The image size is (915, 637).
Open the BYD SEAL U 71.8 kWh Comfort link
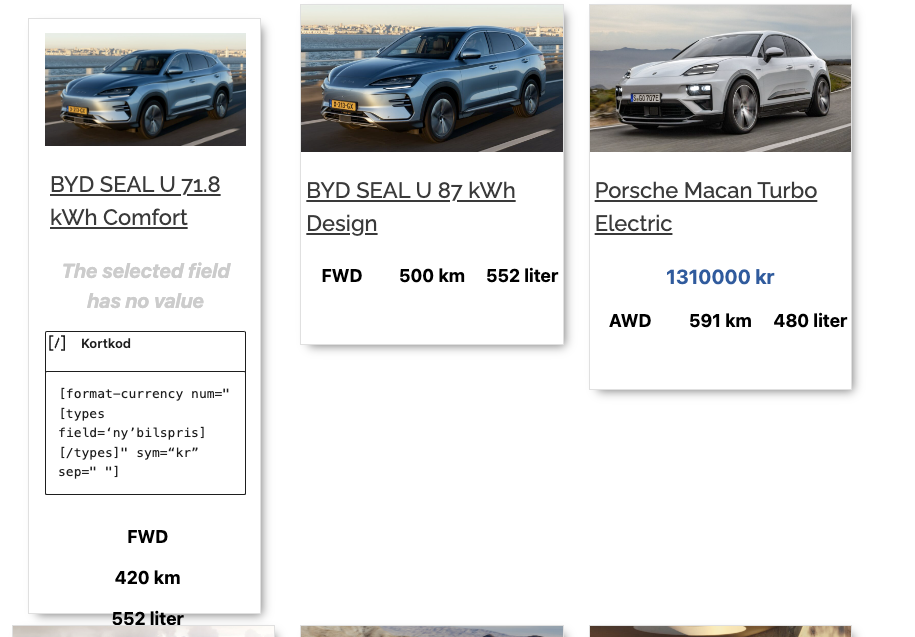[135, 201]
